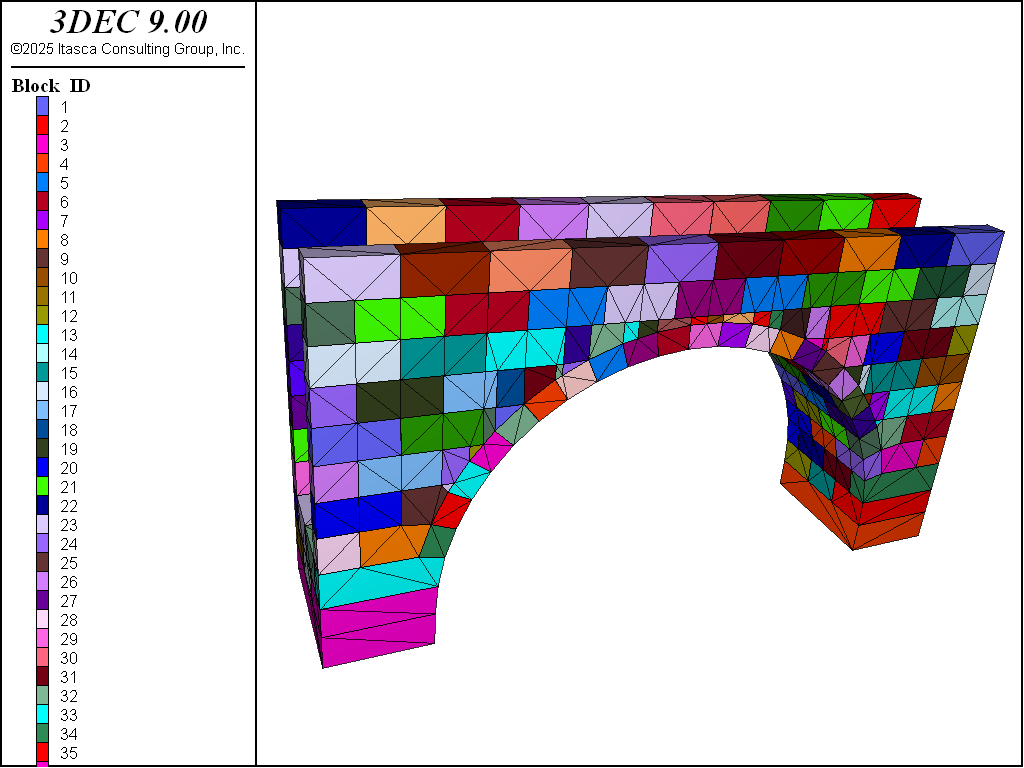Click the bright blue swatch for ID 20

[x=42, y=468]
